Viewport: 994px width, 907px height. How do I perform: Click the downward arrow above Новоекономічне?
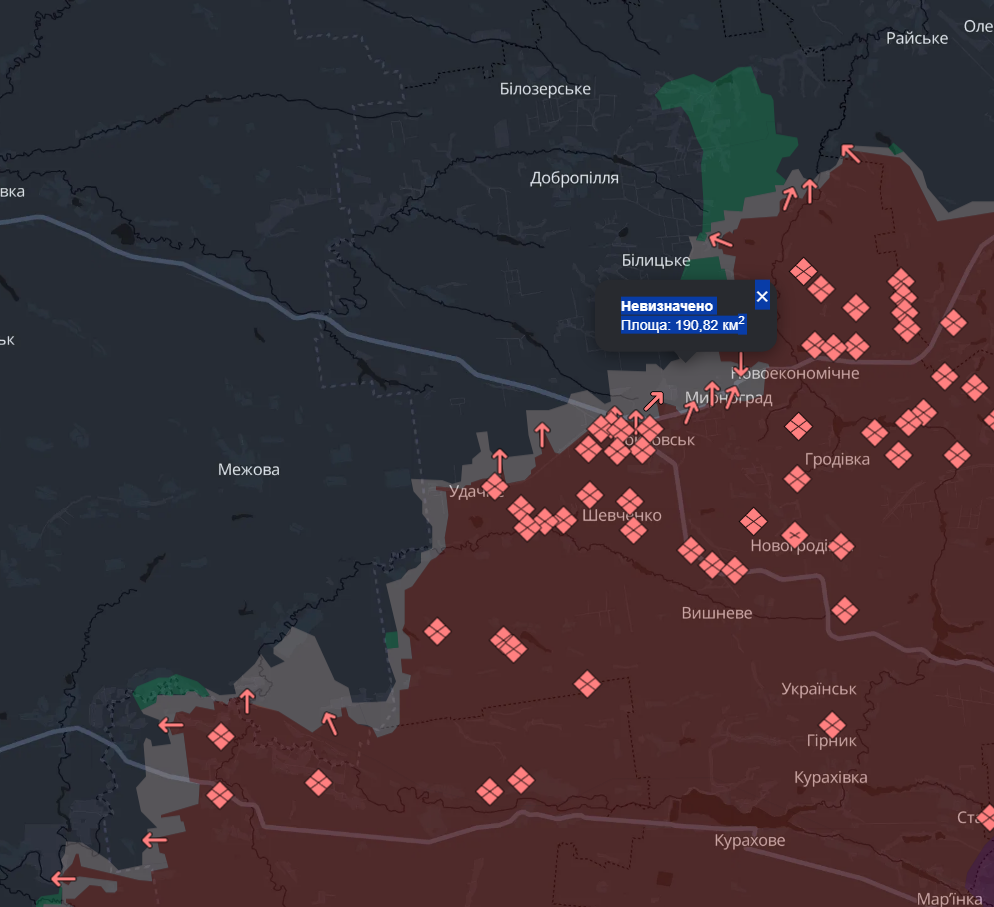coord(740,366)
